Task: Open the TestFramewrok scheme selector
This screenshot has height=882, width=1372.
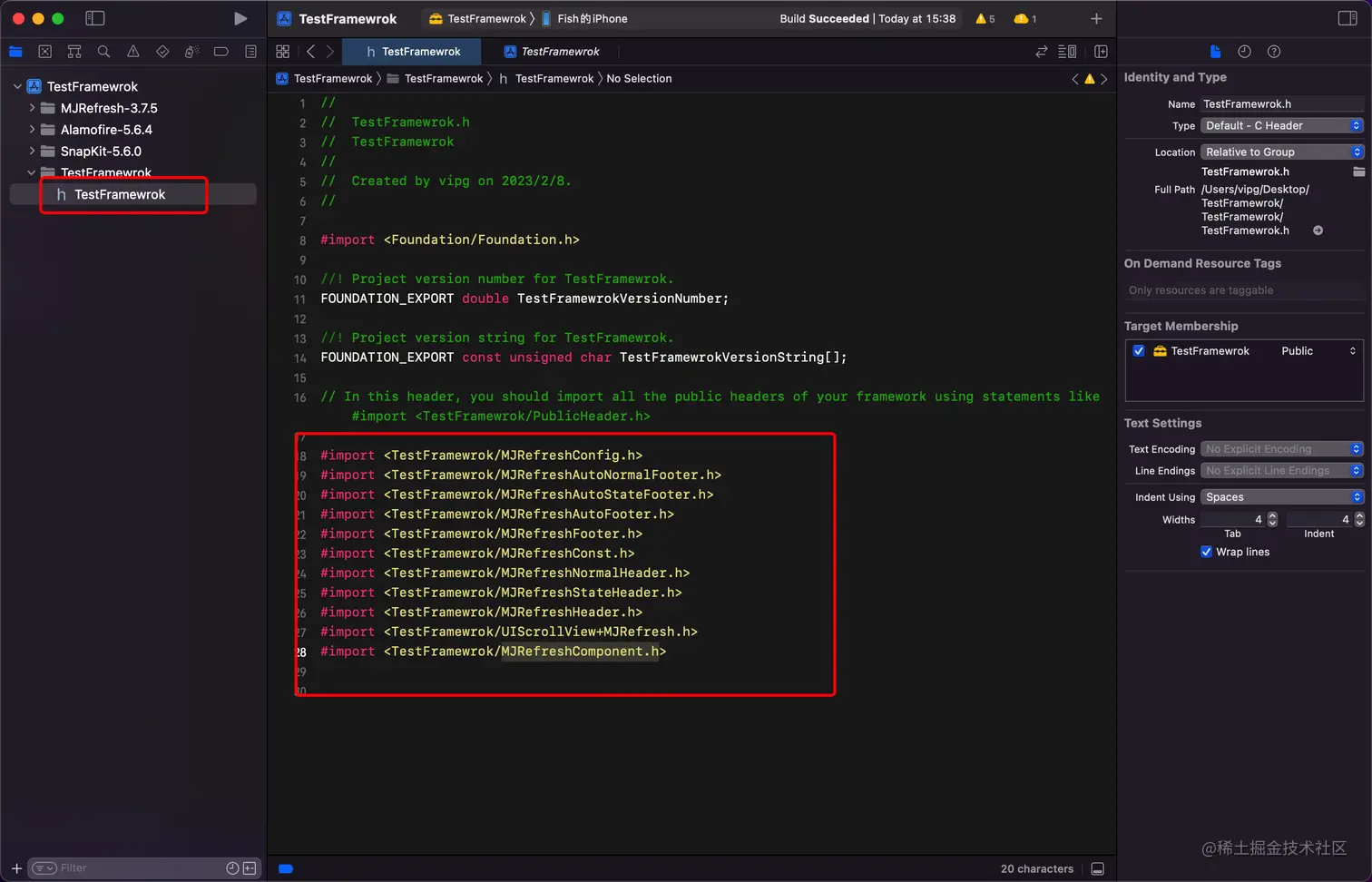Action: [x=477, y=18]
